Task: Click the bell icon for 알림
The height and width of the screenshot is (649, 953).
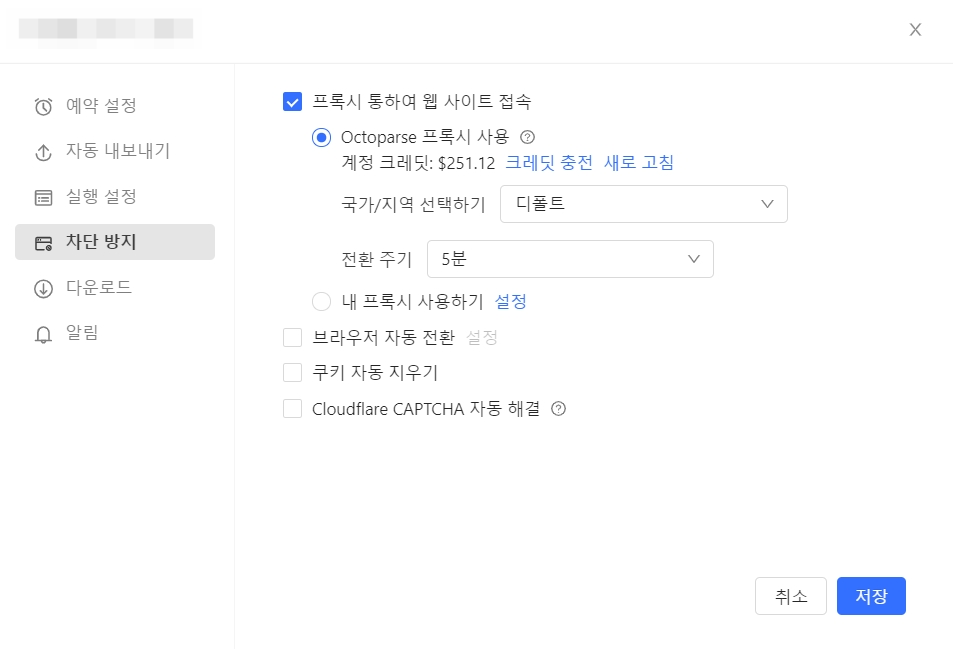Action: click(43, 334)
